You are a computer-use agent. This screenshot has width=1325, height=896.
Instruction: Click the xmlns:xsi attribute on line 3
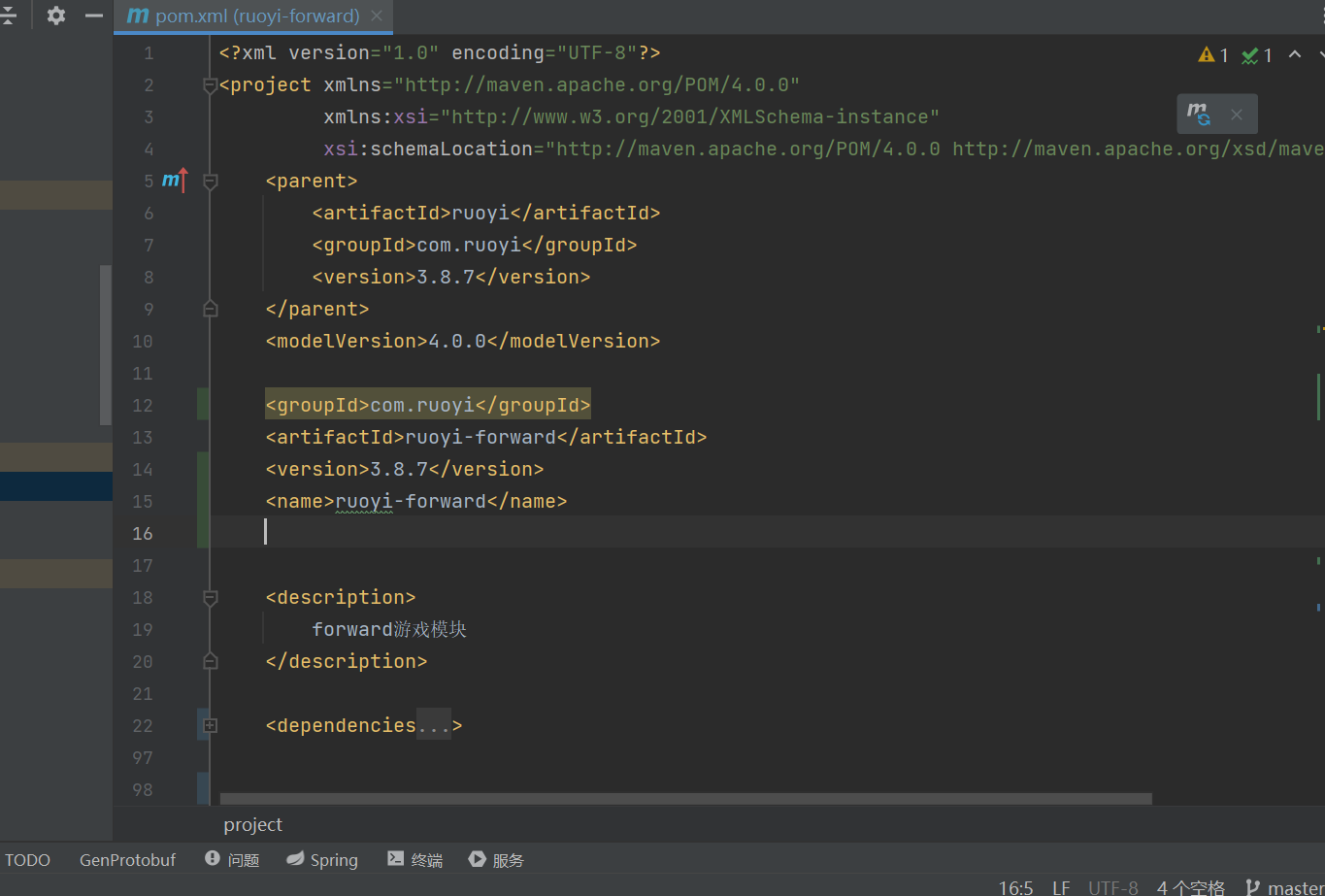632,116
